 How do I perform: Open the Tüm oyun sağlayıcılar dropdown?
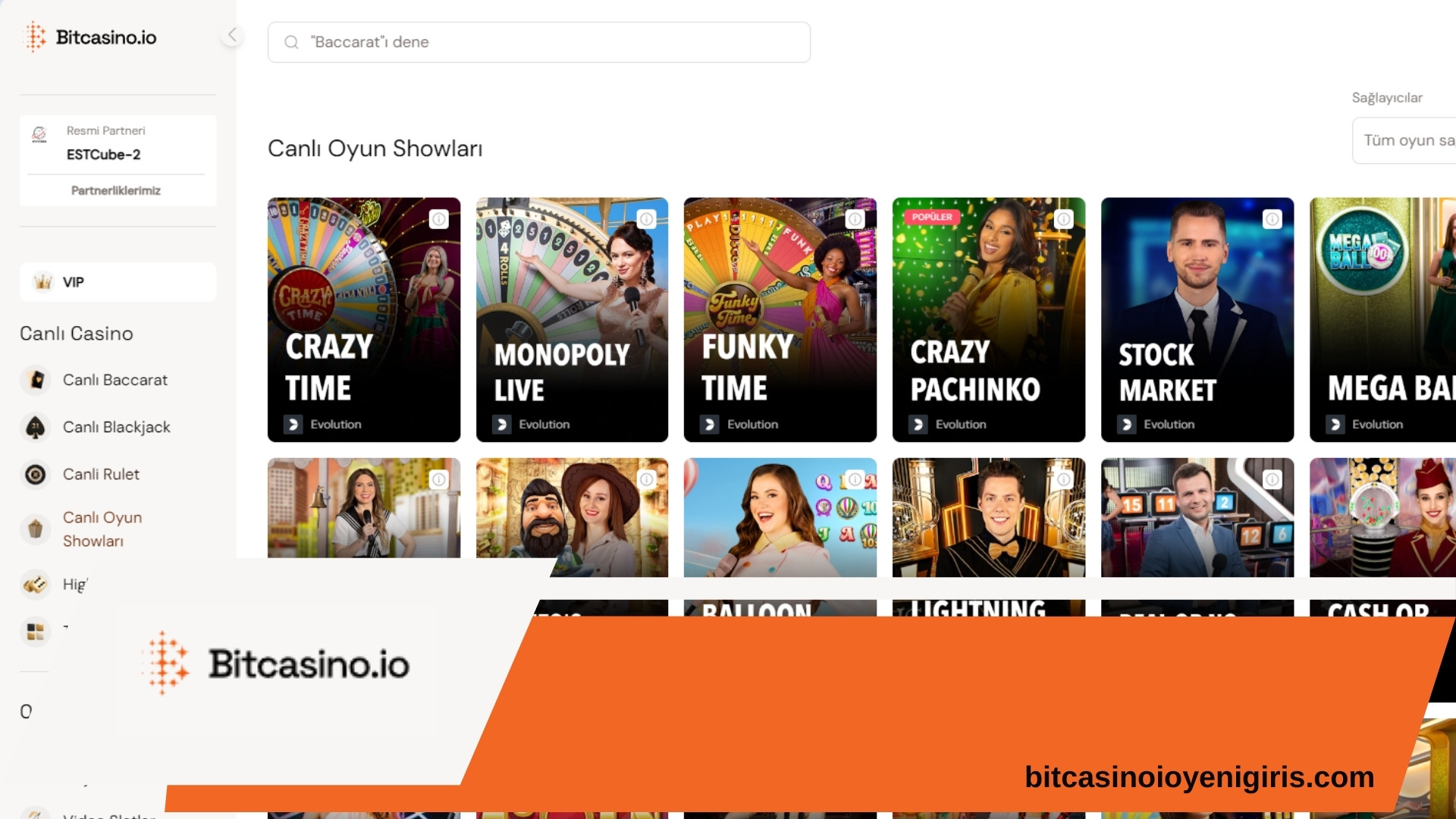[x=1404, y=140]
